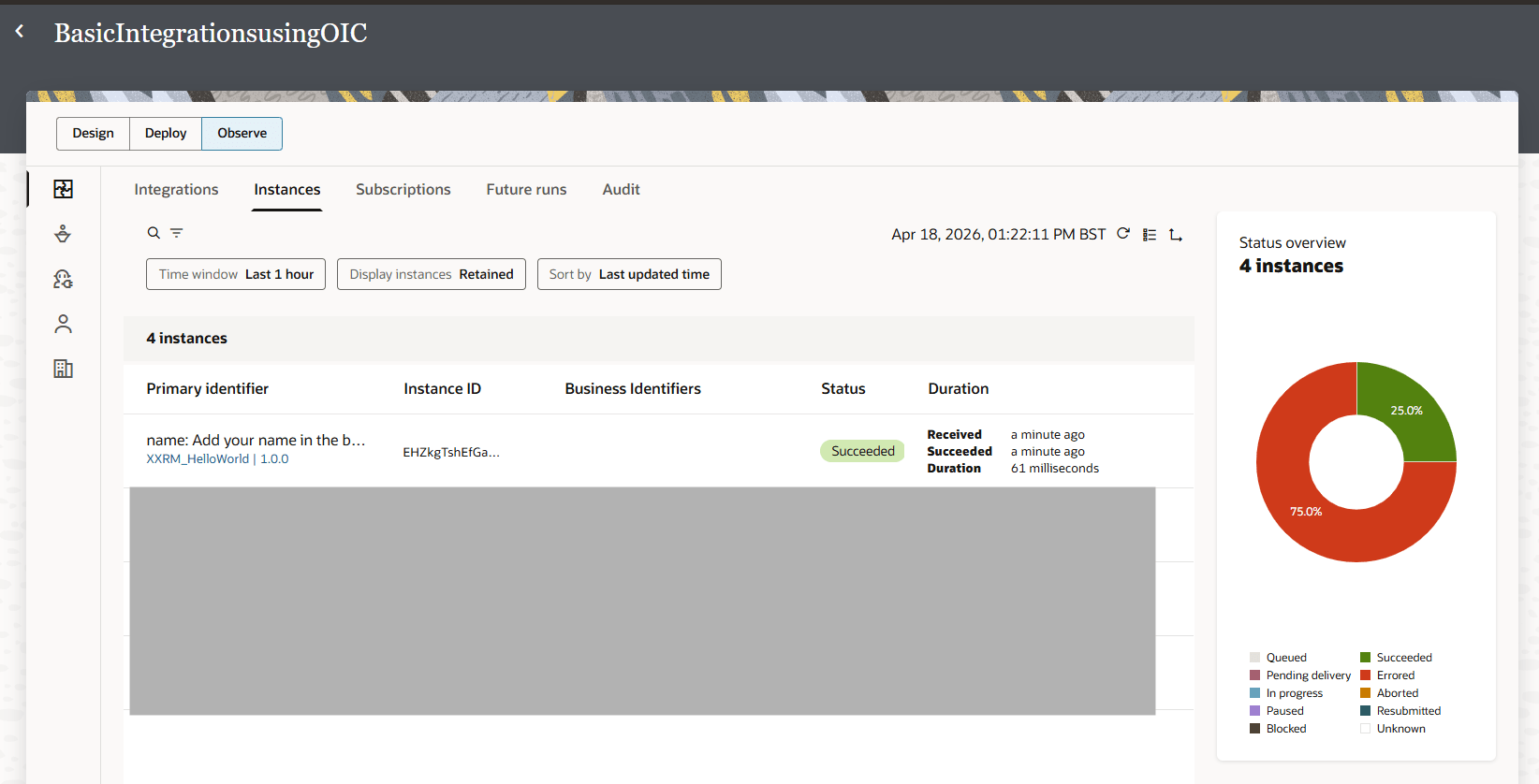Click the search magnifier icon

click(x=154, y=233)
